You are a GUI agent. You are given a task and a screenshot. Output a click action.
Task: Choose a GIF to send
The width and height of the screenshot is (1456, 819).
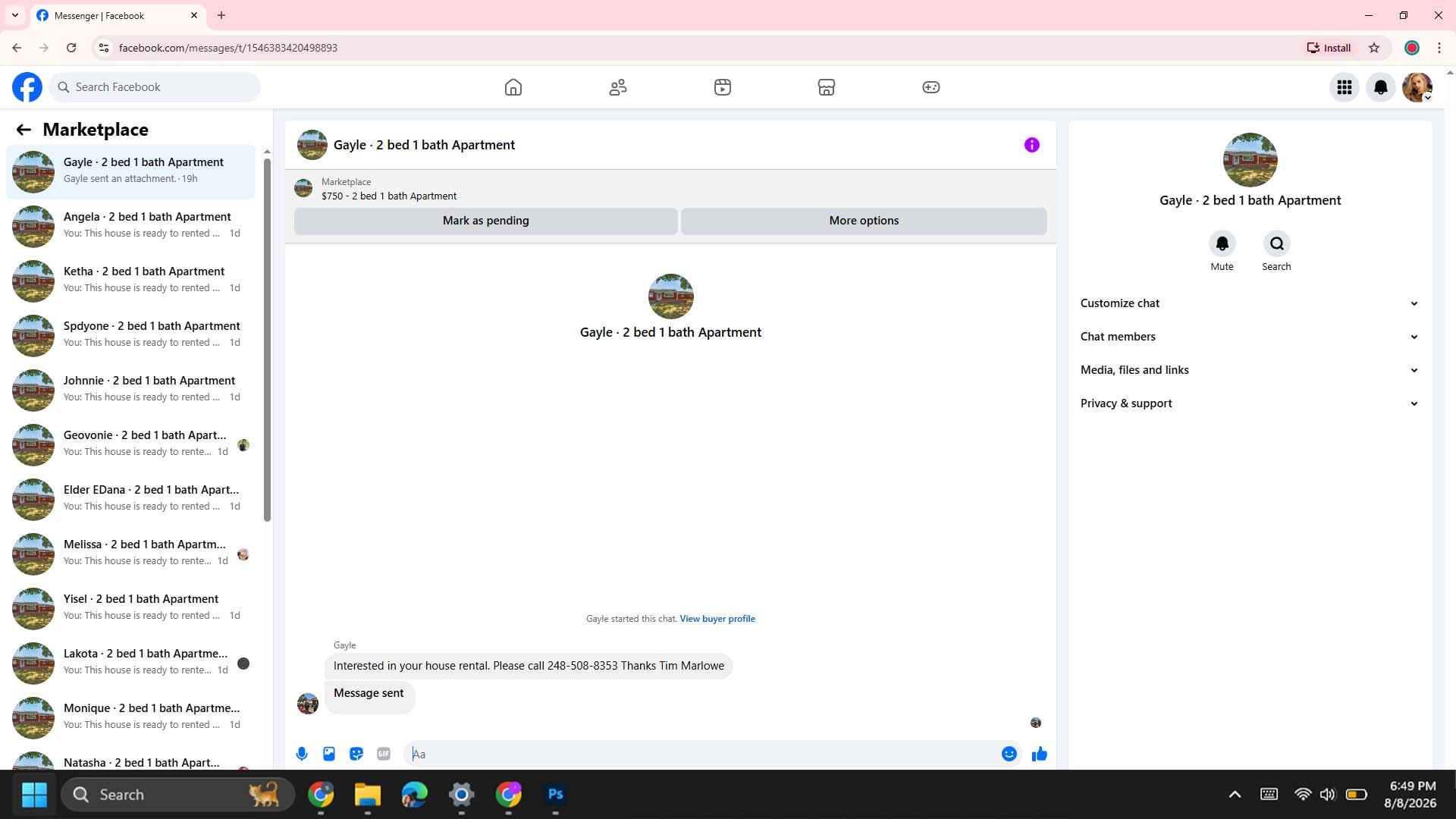384,754
